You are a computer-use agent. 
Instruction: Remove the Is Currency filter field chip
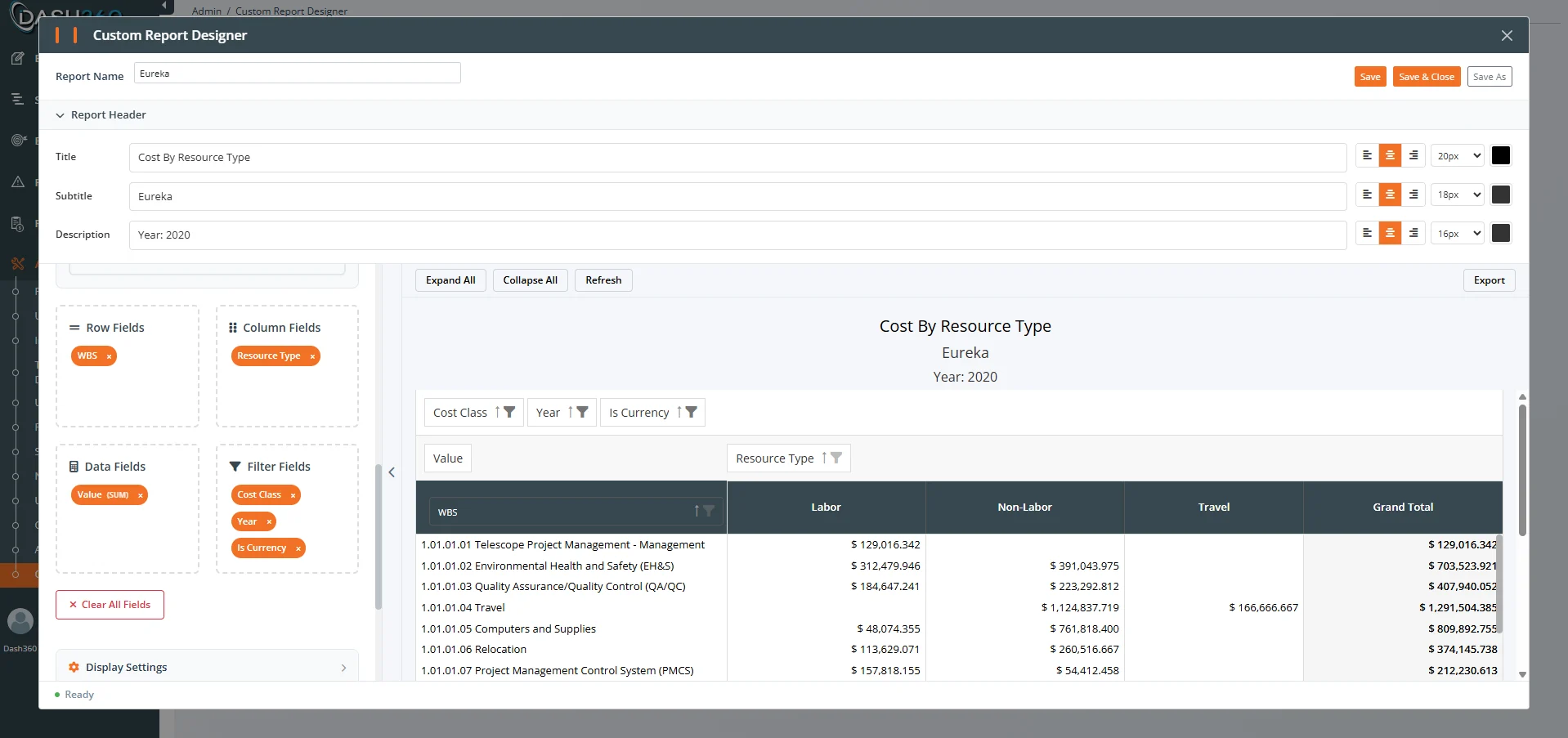(x=298, y=548)
